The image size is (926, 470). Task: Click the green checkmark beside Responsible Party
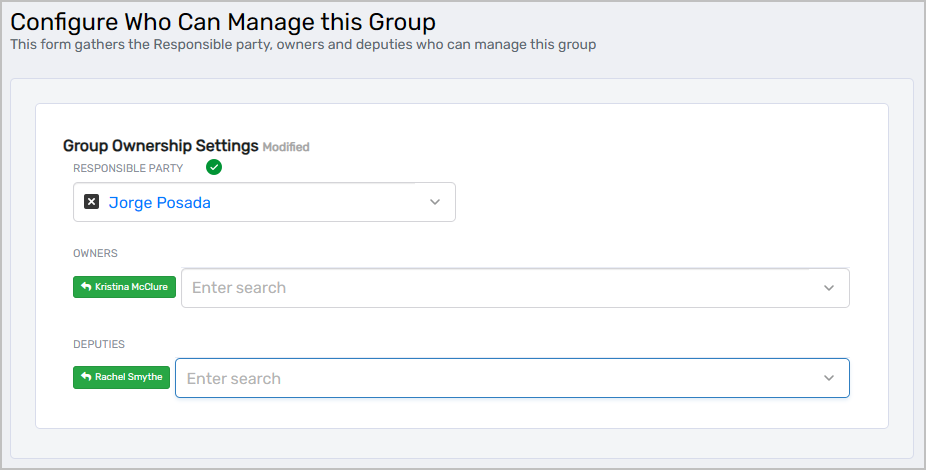(213, 167)
